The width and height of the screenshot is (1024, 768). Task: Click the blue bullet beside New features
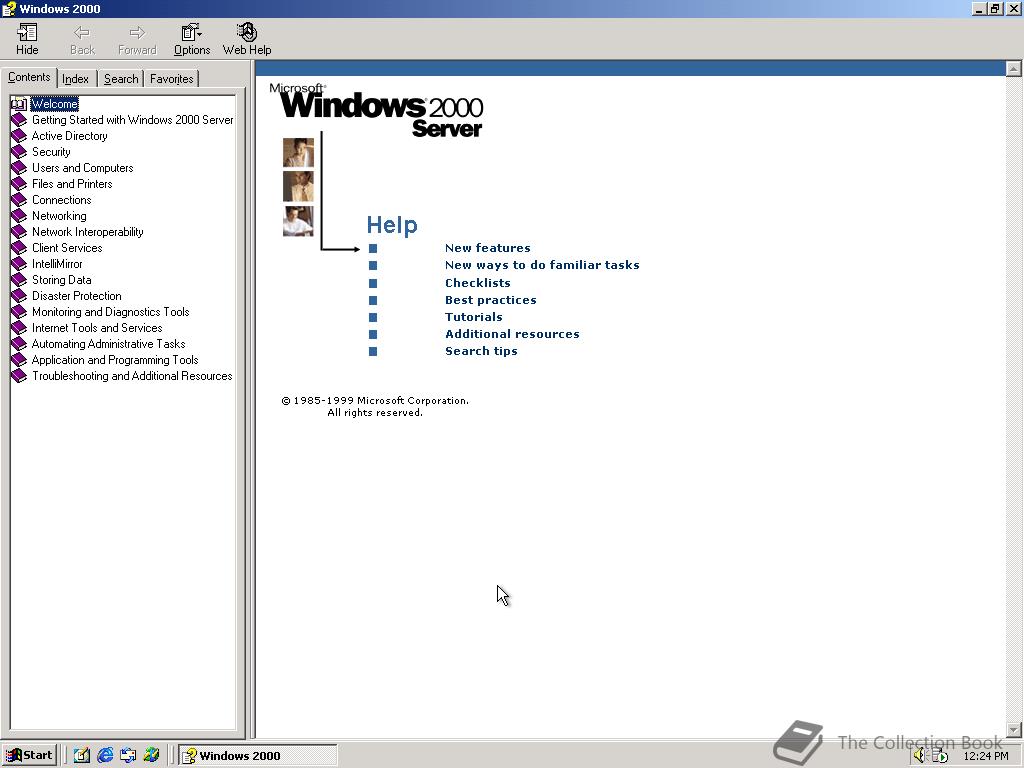click(373, 248)
